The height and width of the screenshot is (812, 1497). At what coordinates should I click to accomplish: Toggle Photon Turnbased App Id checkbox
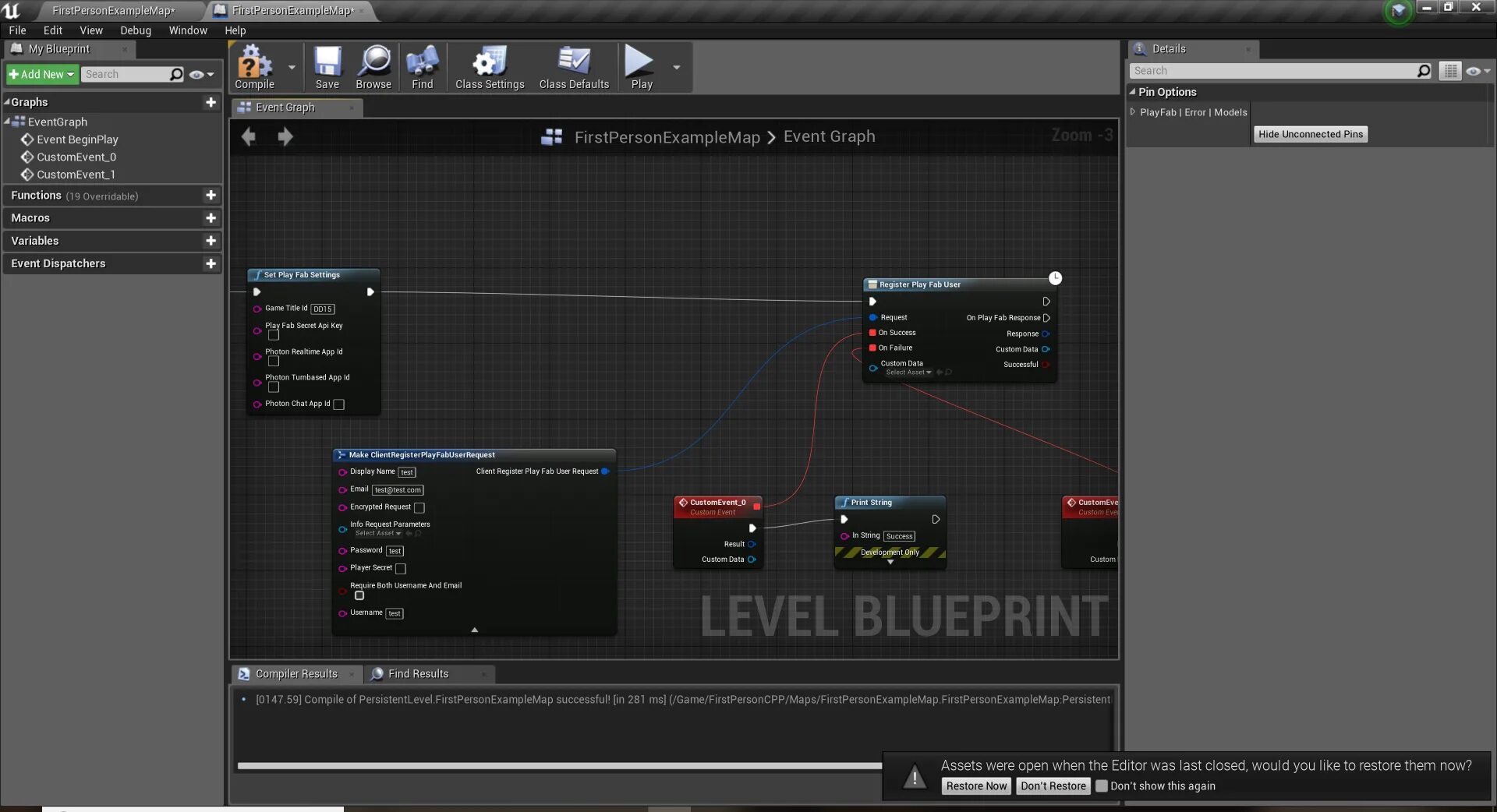click(x=274, y=387)
